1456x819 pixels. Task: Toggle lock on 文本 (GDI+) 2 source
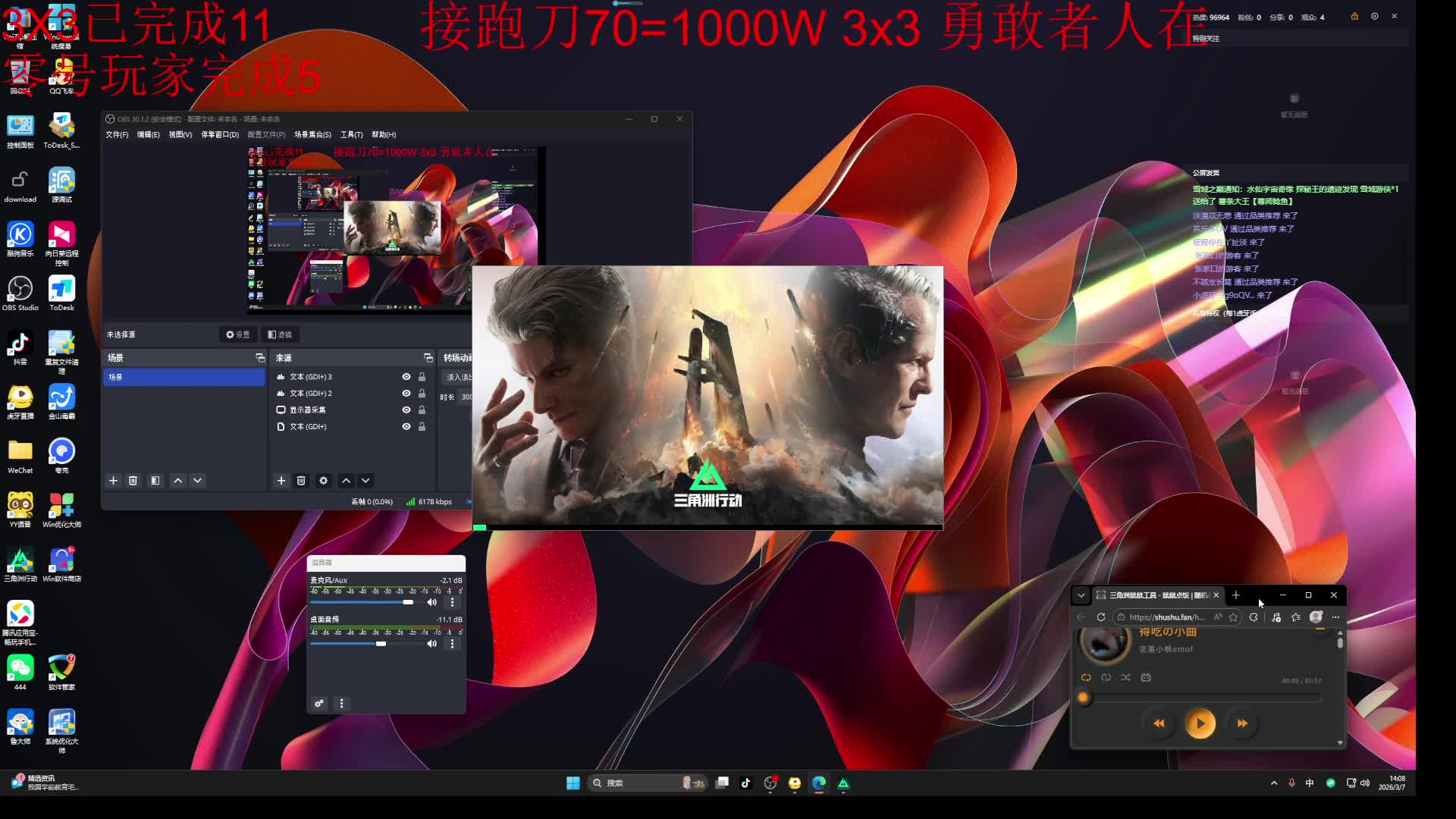(422, 394)
